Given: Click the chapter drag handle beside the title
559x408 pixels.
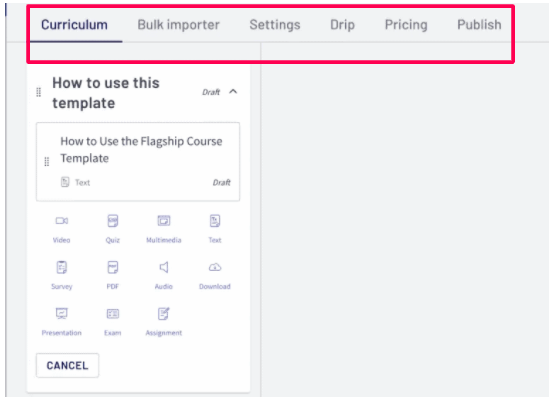Looking at the screenshot, I should tap(39, 92).
